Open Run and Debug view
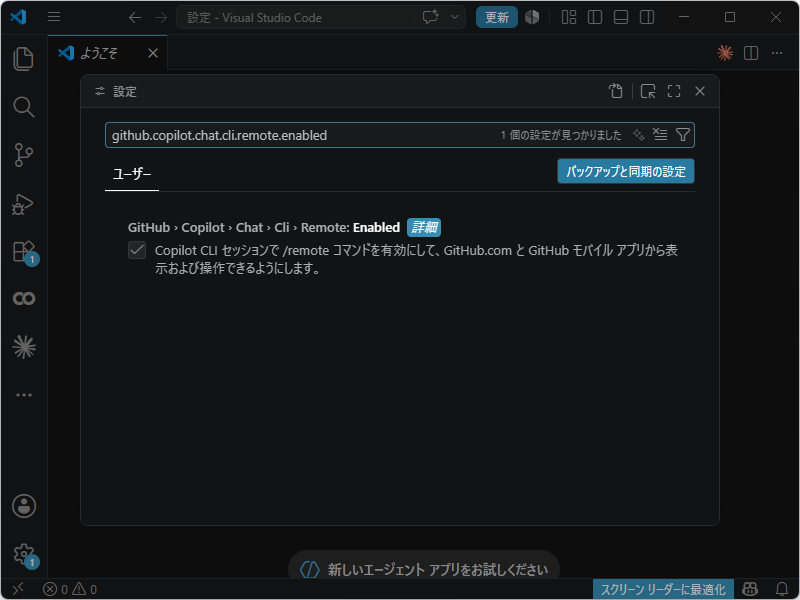 pyautogui.click(x=23, y=204)
